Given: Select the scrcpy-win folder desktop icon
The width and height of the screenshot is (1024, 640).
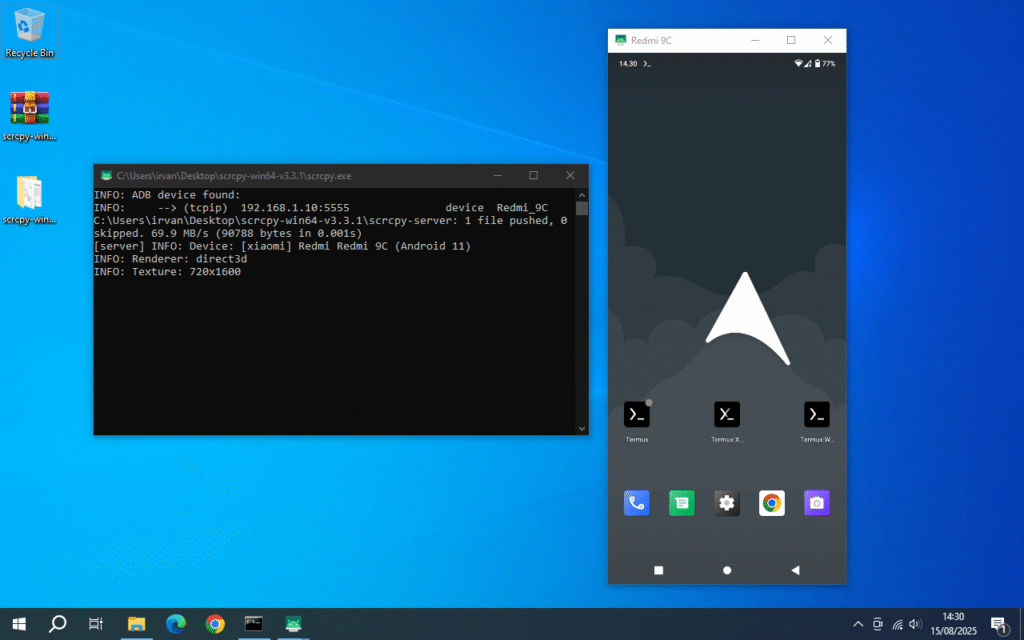Looking at the screenshot, I should coord(29,199).
